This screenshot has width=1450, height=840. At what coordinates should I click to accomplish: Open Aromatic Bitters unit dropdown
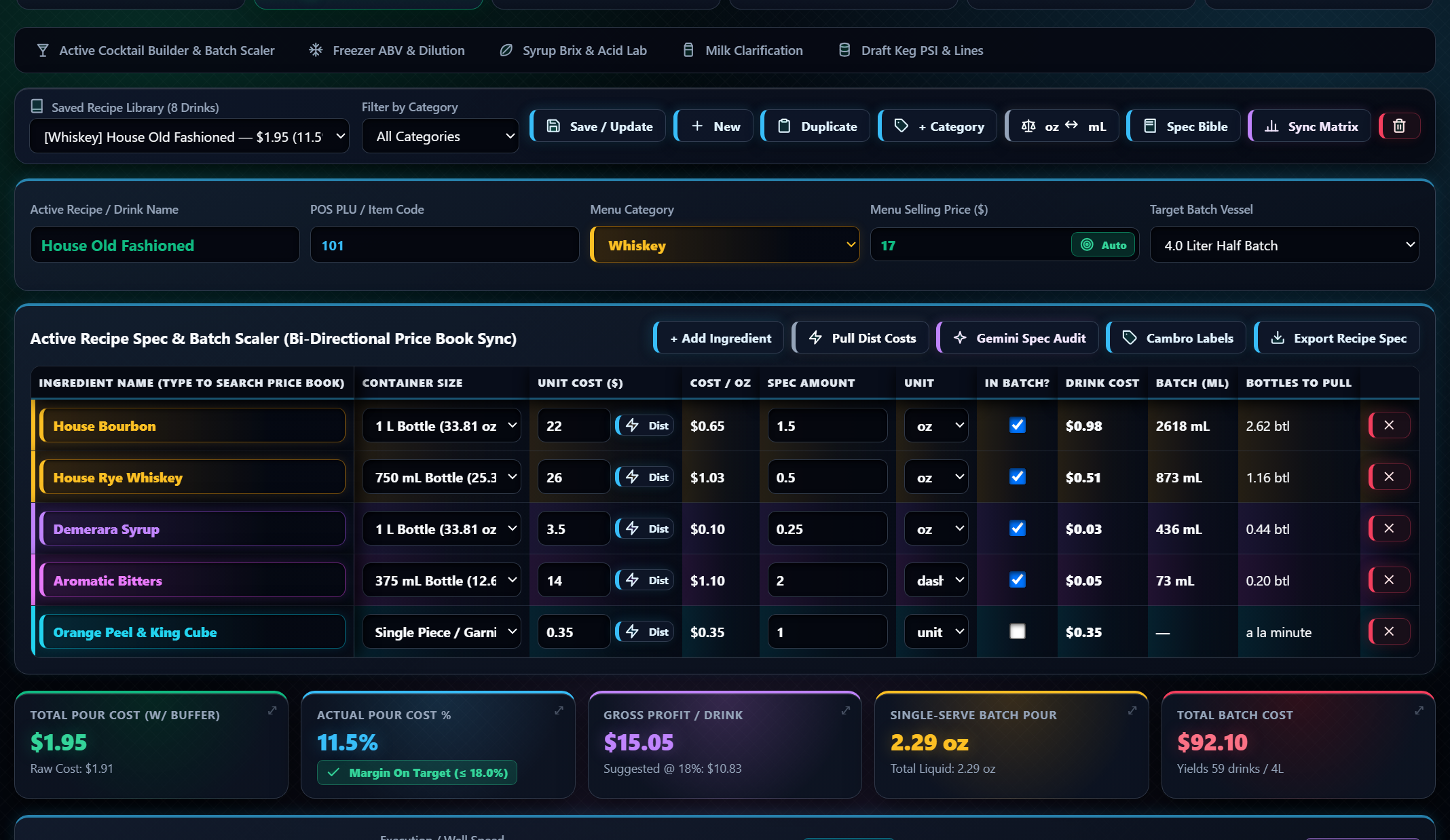936,580
